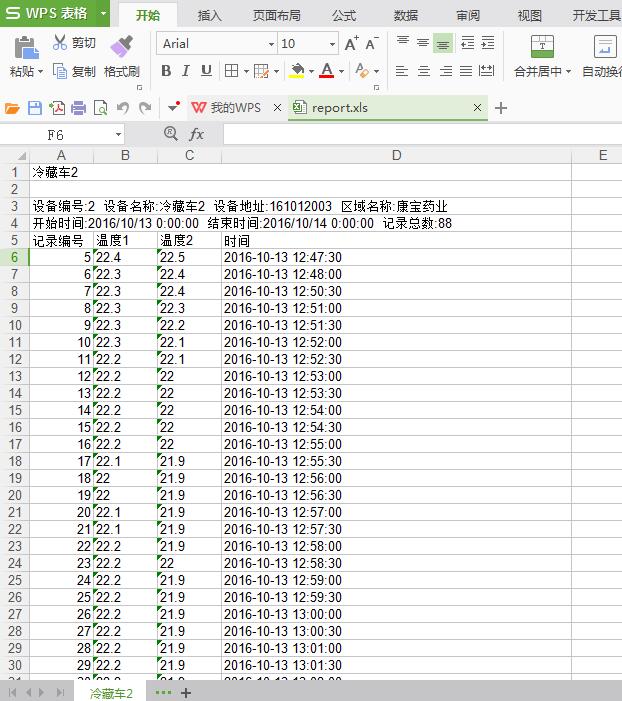Open the 公式 (Formulas) ribbon tab

[x=343, y=15]
